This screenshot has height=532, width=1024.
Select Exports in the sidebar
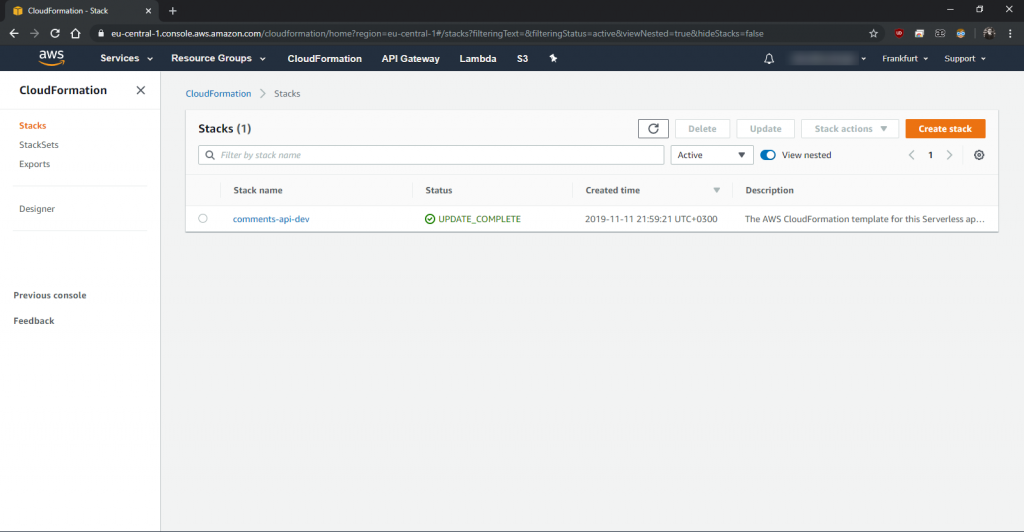(35, 164)
